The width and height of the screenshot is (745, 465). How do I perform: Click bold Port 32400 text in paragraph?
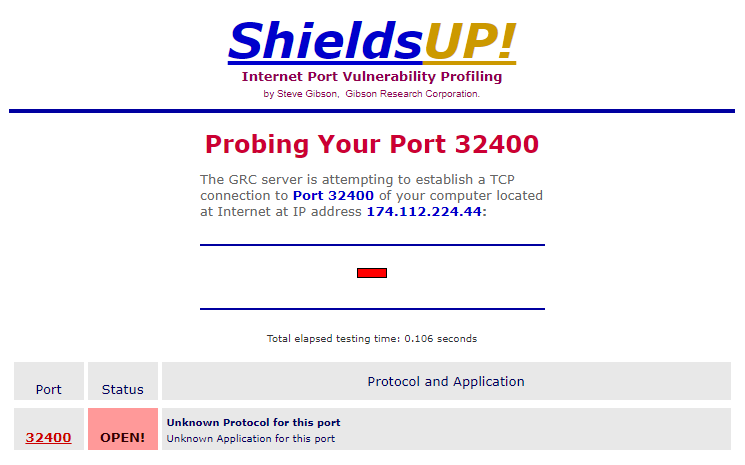pyautogui.click(x=333, y=195)
